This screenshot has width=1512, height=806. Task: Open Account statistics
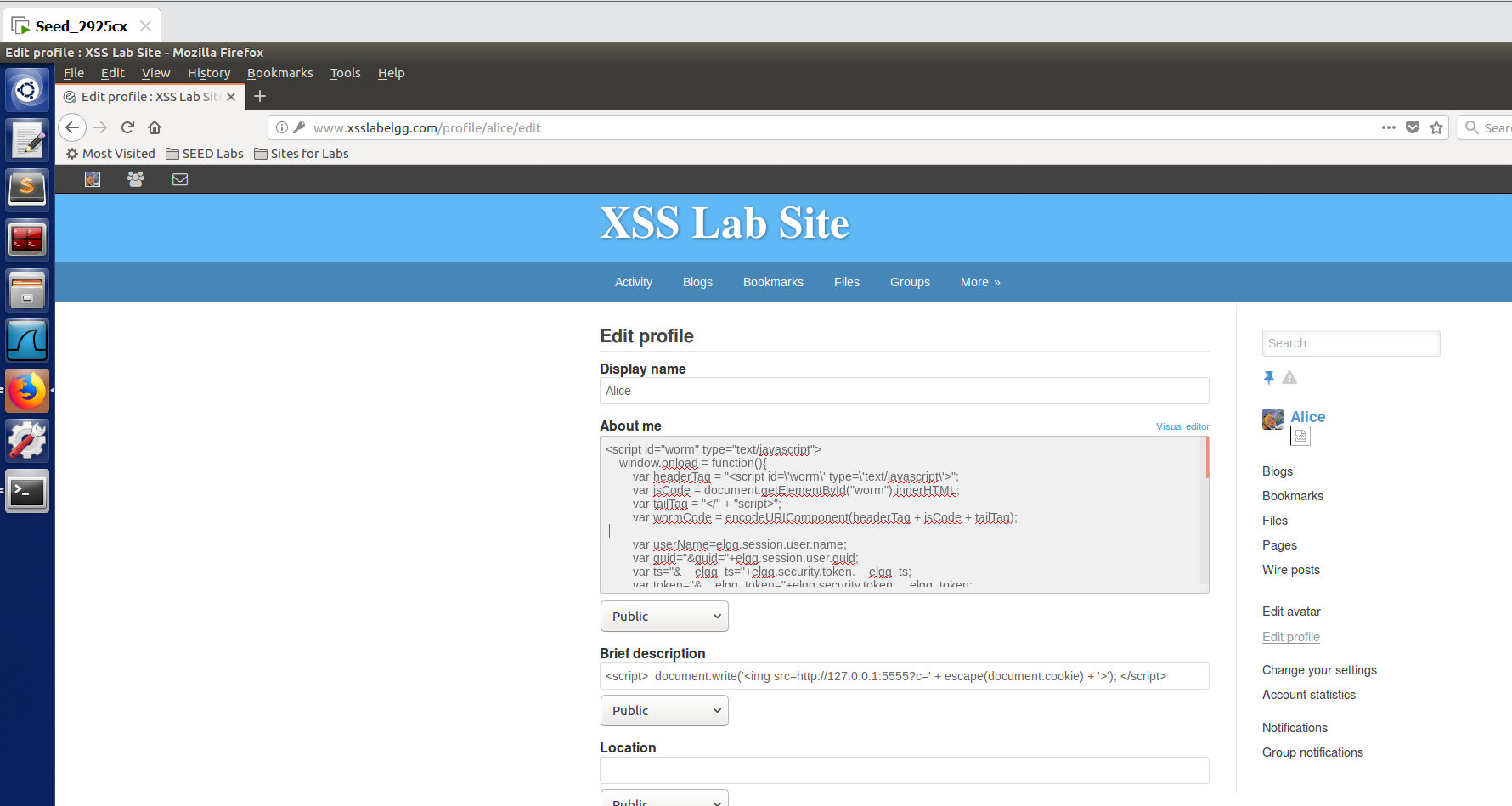[x=1309, y=695]
